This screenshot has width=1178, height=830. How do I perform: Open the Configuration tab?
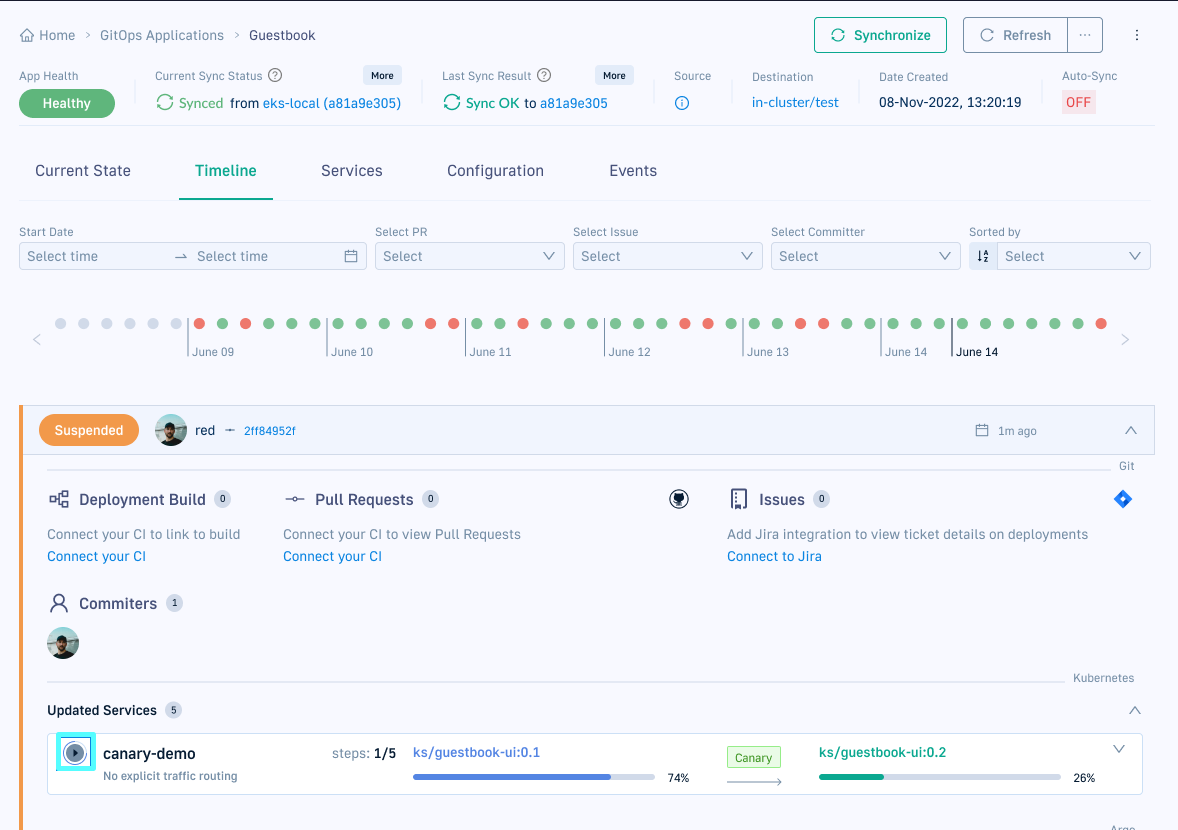tap(495, 171)
